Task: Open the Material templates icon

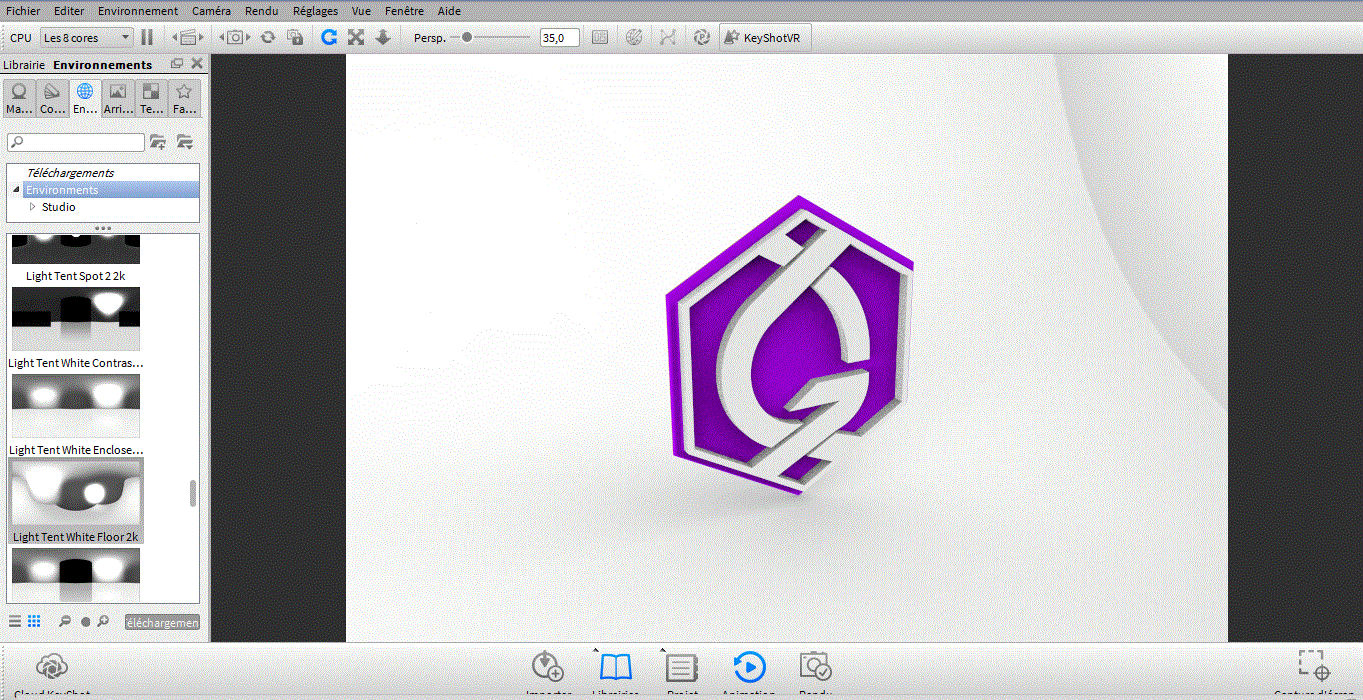Action: point(634,37)
